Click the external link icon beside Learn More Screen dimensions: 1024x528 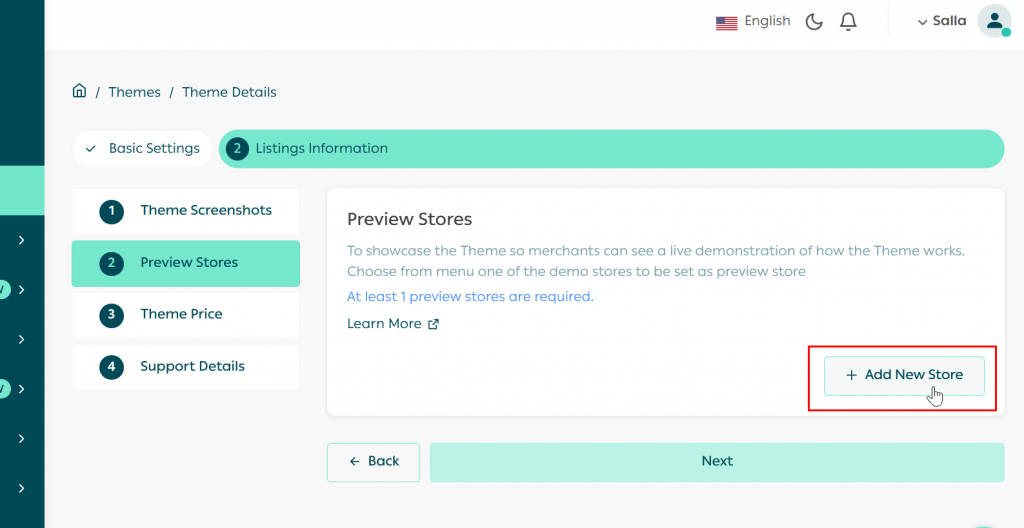pos(433,324)
